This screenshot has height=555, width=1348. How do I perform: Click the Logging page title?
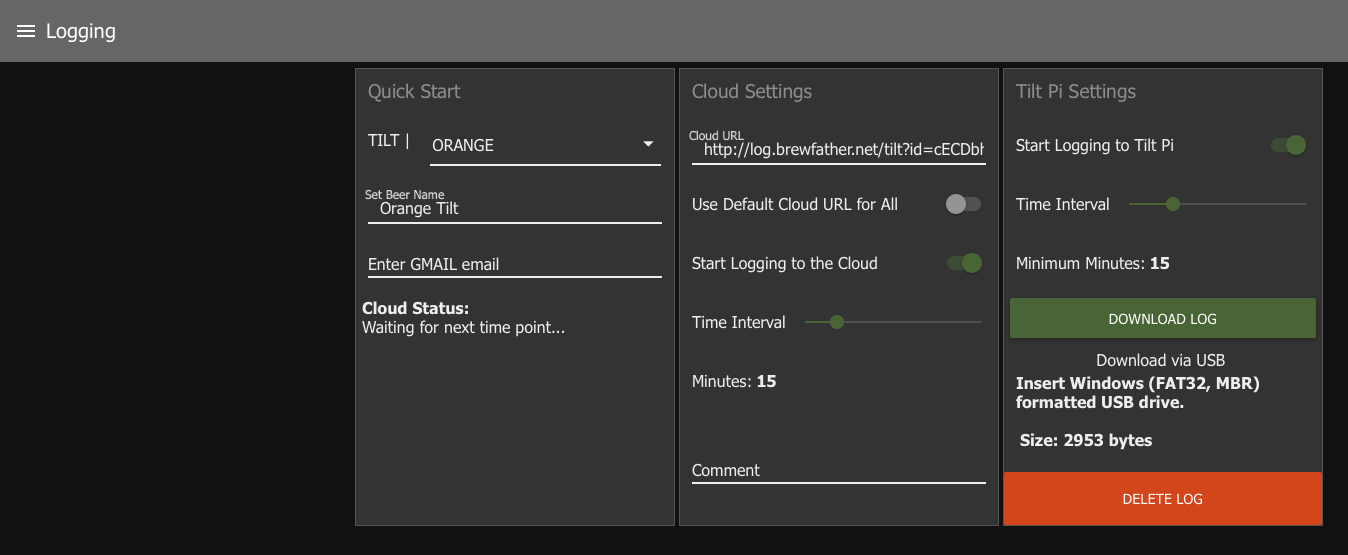(81, 32)
